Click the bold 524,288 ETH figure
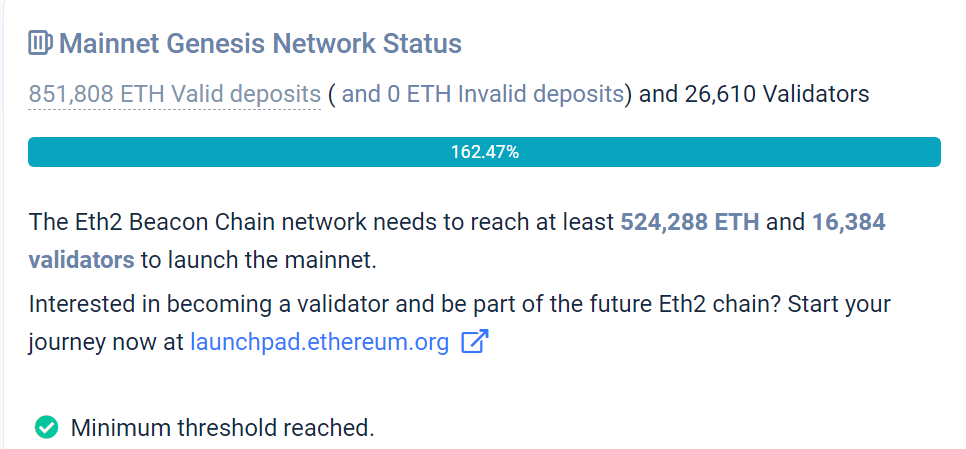This screenshot has height=449, width=966. point(689,222)
